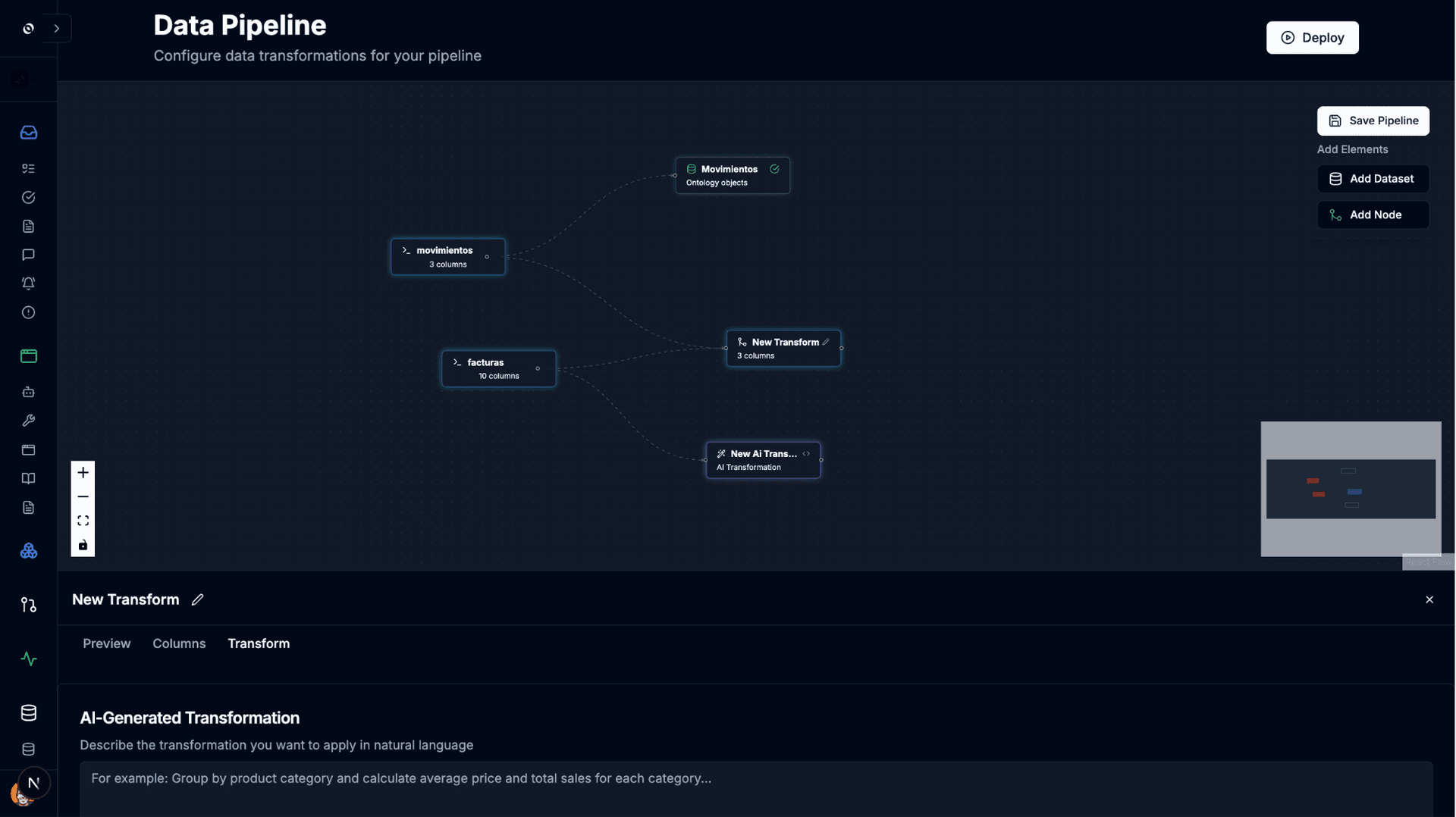Image resolution: width=1456 pixels, height=817 pixels.
Task: Toggle the canvas lock control
Action: point(83,545)
